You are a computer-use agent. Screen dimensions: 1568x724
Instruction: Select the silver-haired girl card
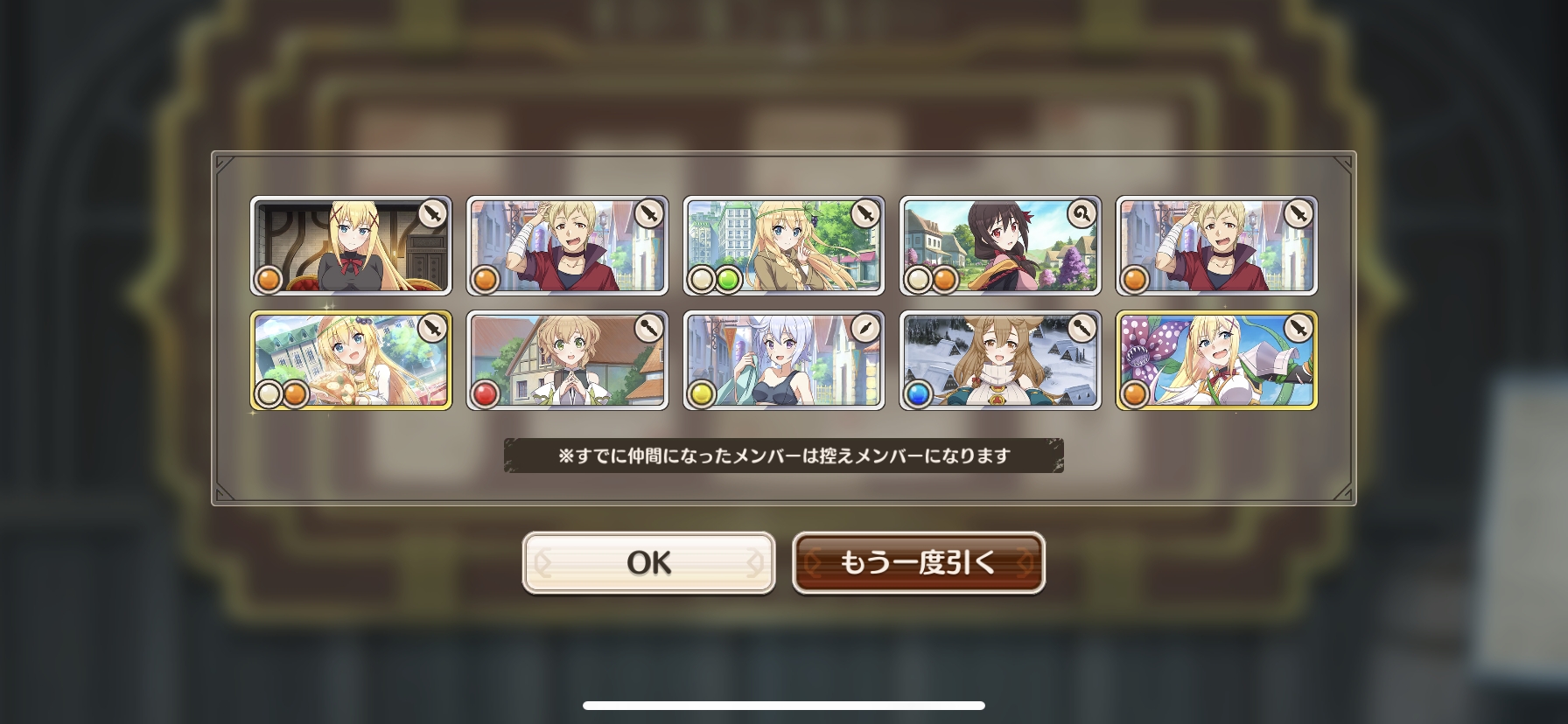784,360
